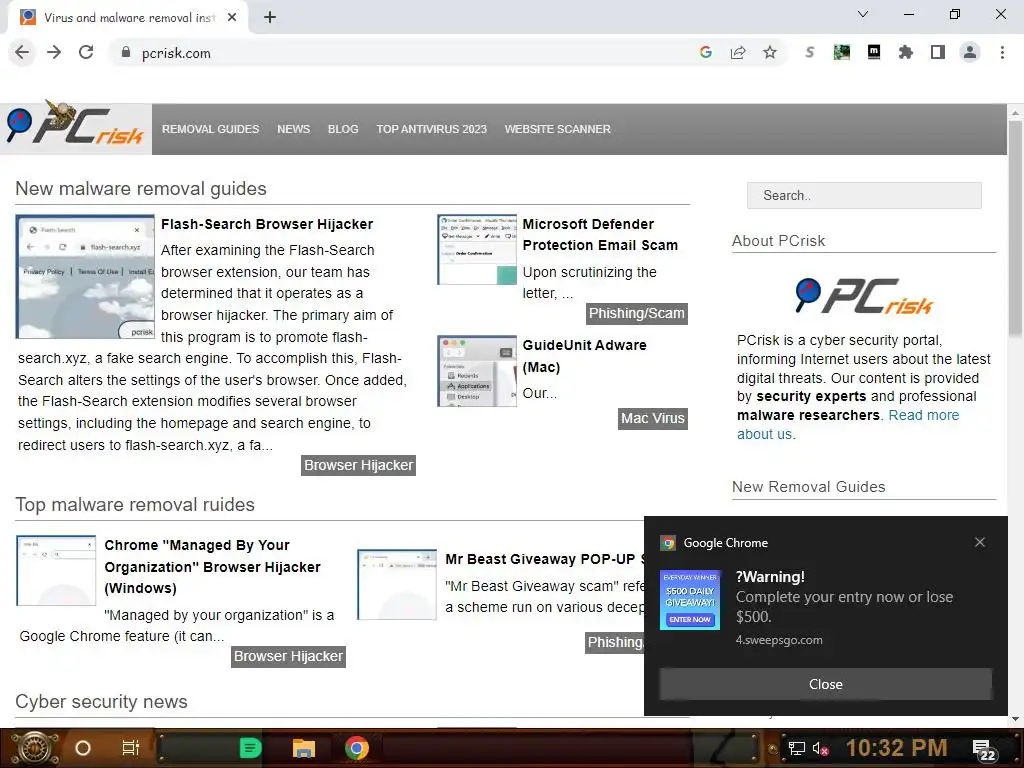The width and height of the screenshot is (1024, 768).
Task: Open the GuideUnit Adware thumbnail
Action: click(477, 371)
